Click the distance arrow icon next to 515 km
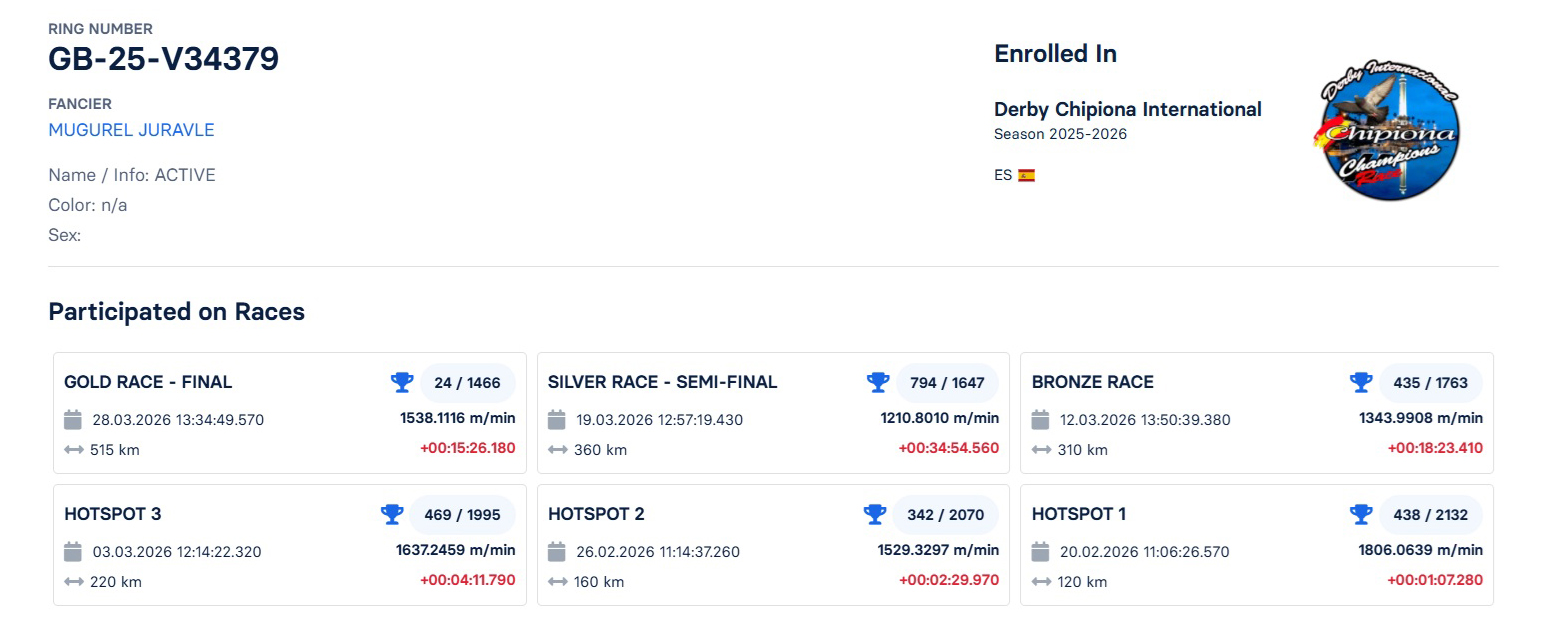The image size is (1541, 628). click(x=72, y=450)
